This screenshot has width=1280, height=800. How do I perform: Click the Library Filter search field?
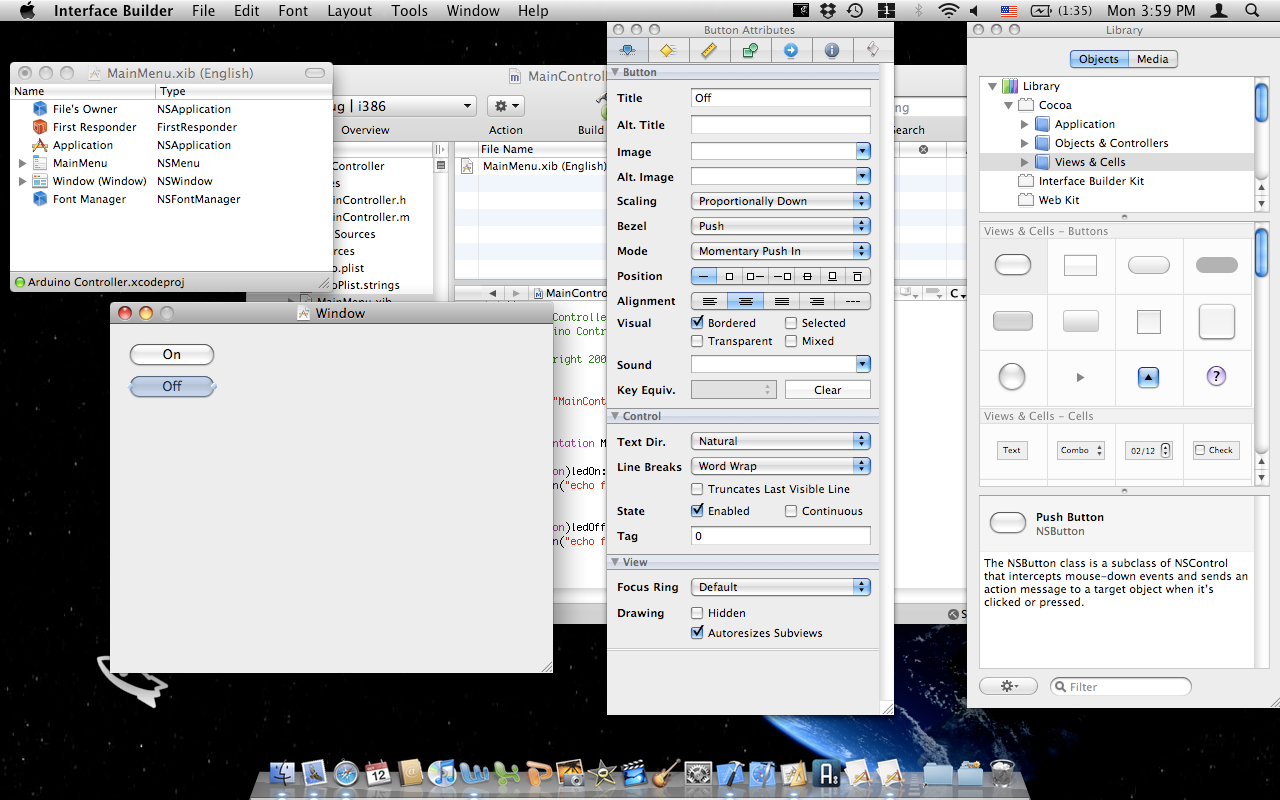click(1121, 686)
